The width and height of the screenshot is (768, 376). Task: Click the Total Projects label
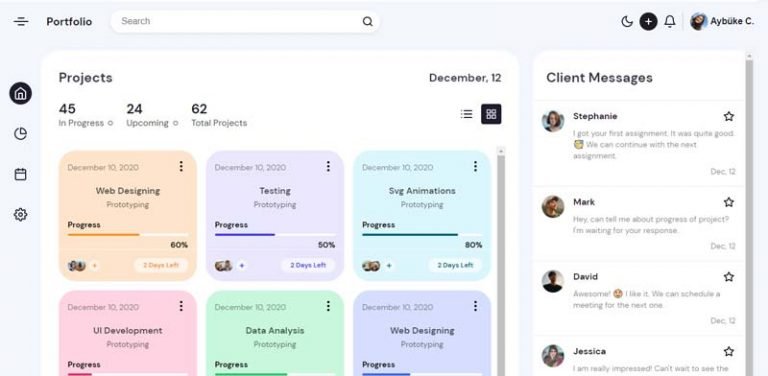[x=219, y=123]
